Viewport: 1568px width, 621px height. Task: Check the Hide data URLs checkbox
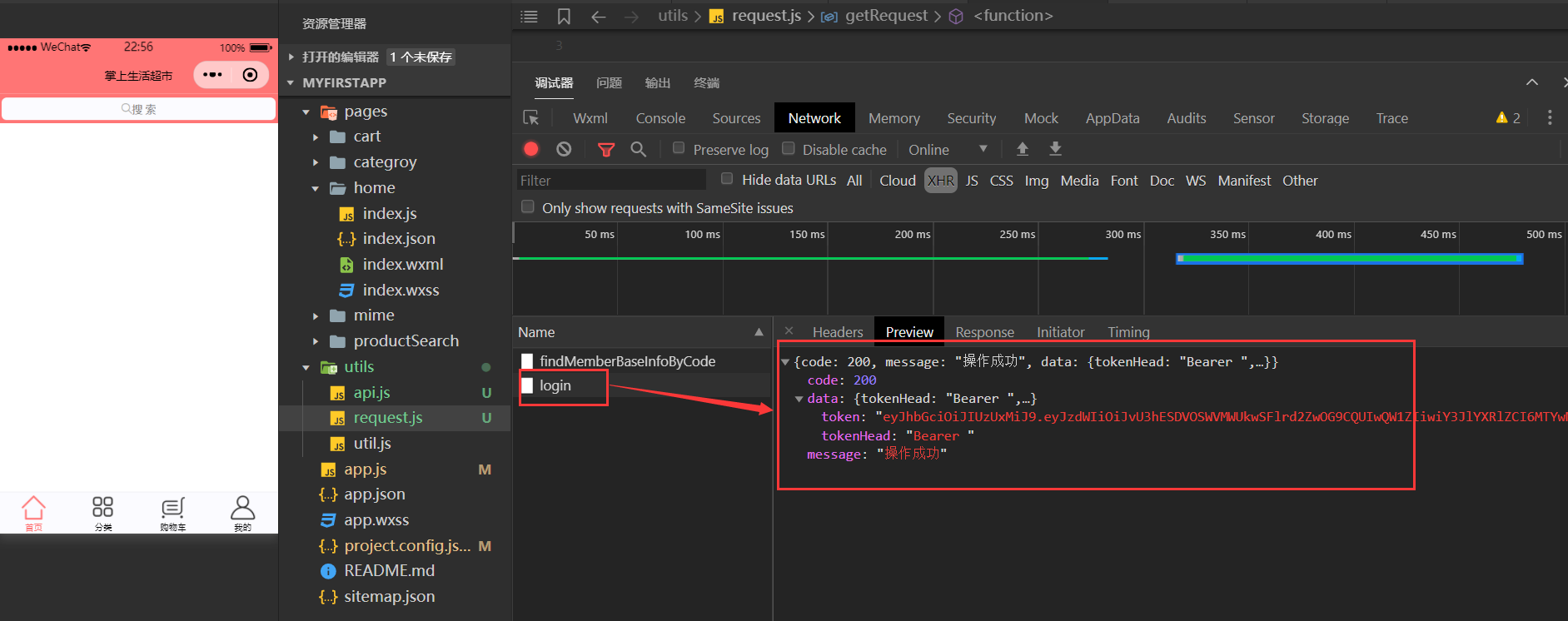(x=727, y=179)
